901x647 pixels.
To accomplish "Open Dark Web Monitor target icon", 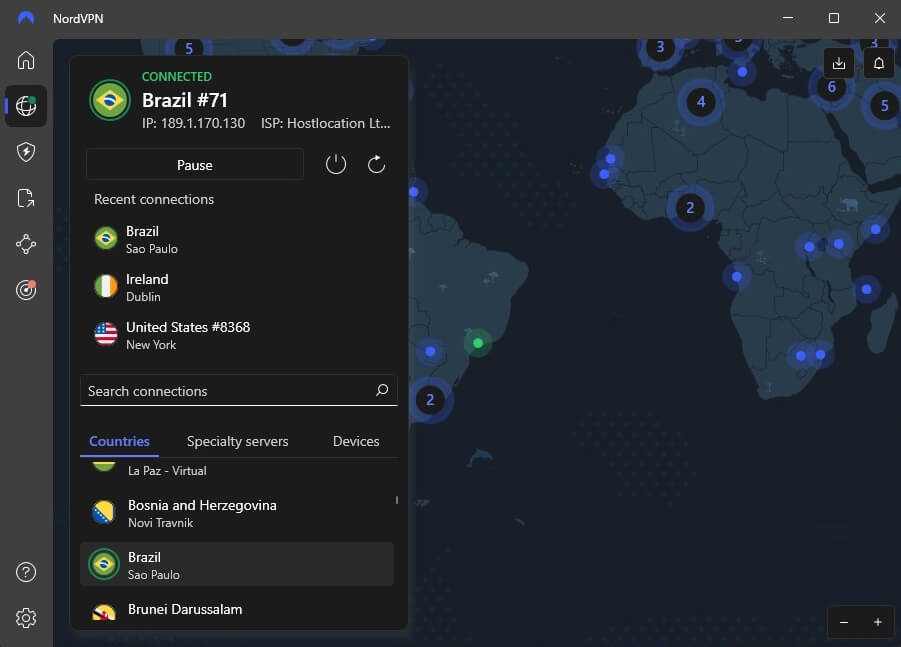I will click(26, 289).
